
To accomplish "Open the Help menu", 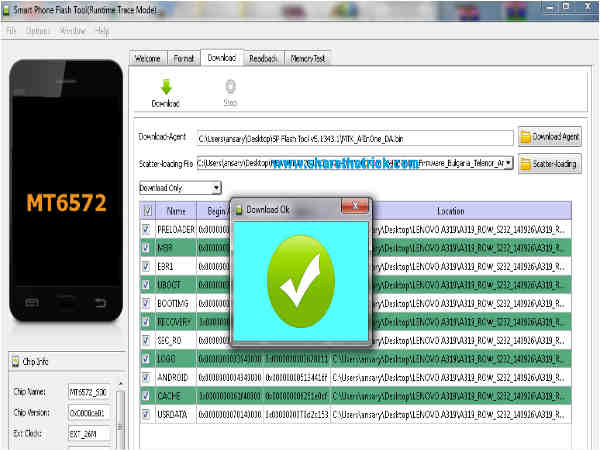I will (x=102, y=31).
